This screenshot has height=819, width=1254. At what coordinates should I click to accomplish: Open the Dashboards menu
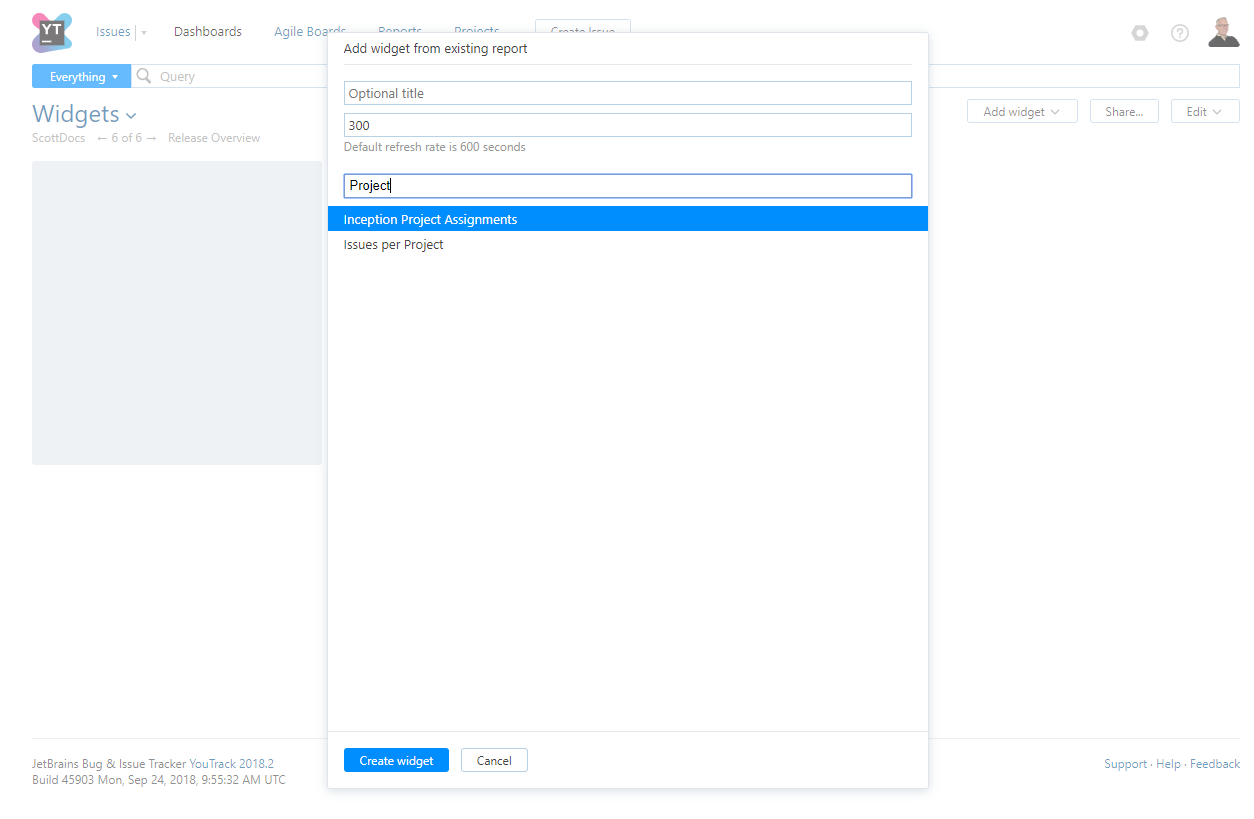tap(208, 32)
